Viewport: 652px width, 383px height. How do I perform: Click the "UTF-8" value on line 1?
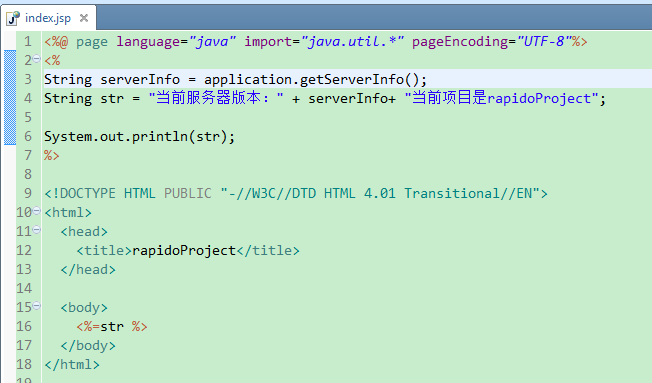click(x=544, y=42)
